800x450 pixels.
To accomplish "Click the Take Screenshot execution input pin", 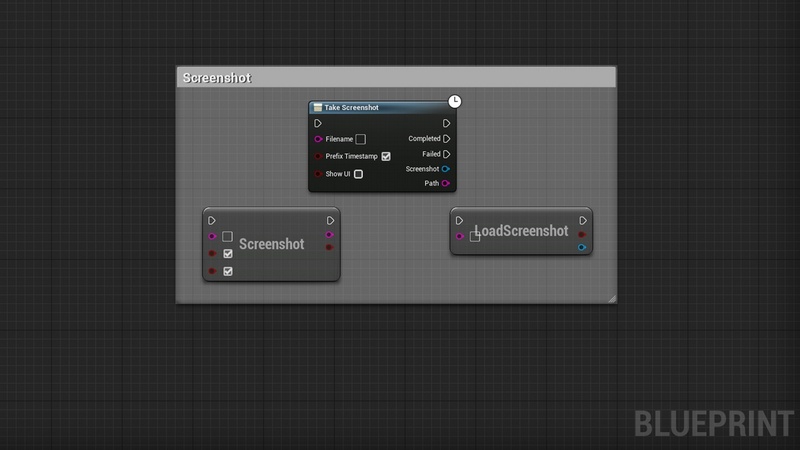I will pyautogui.click(x=318, y=124).
